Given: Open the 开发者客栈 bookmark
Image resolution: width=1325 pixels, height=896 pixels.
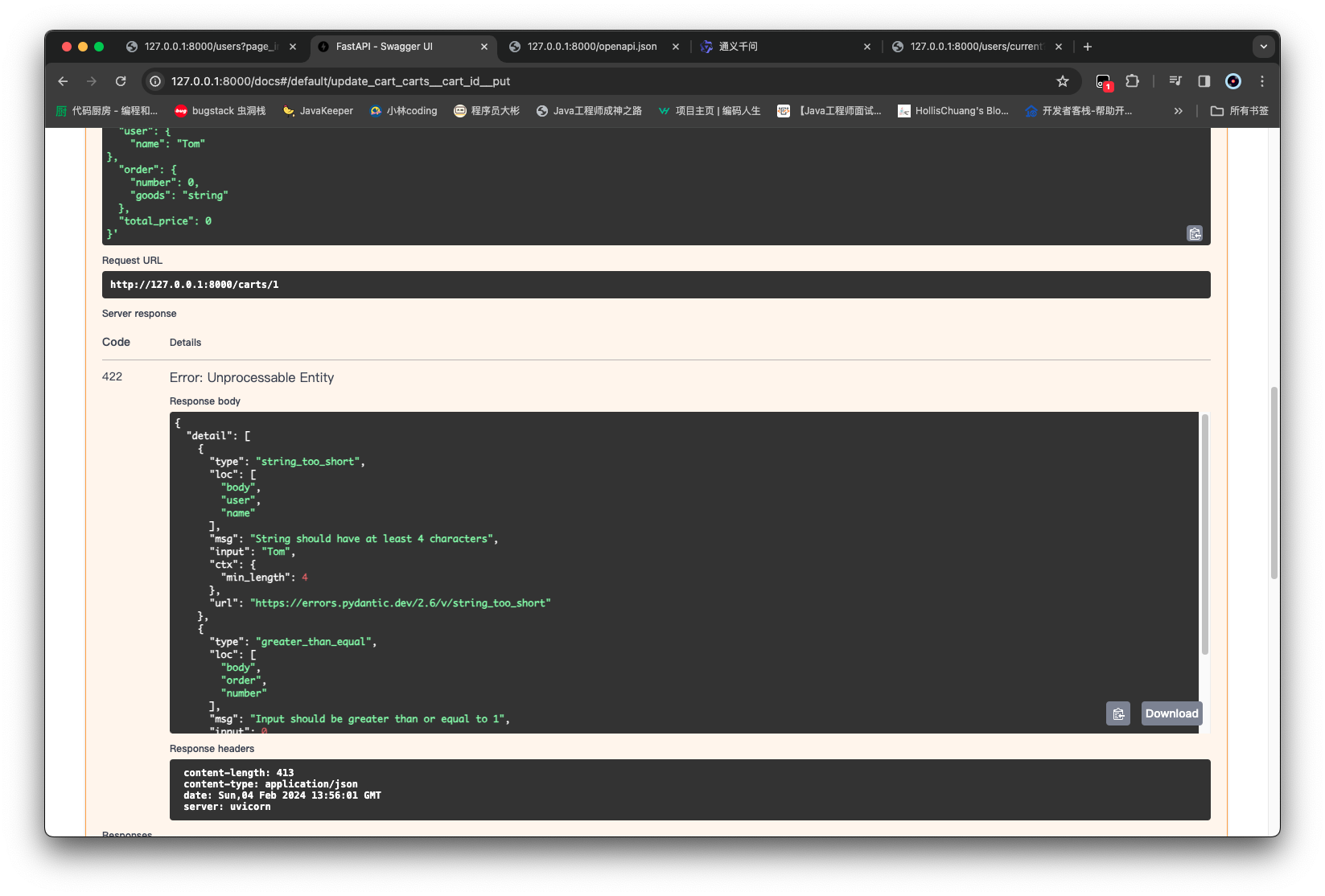Looking at the screenshot, I should pyautogui.click(x=1078, y=111).
